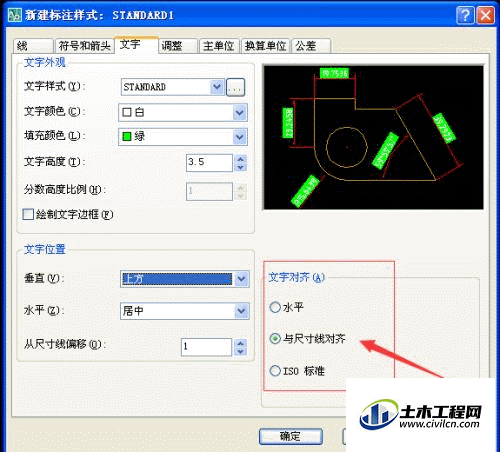The image size is (500, 452).
Task: Click the 从尺寸线偏移 value field
Action: pyautogui.click(x=206, y=347)
